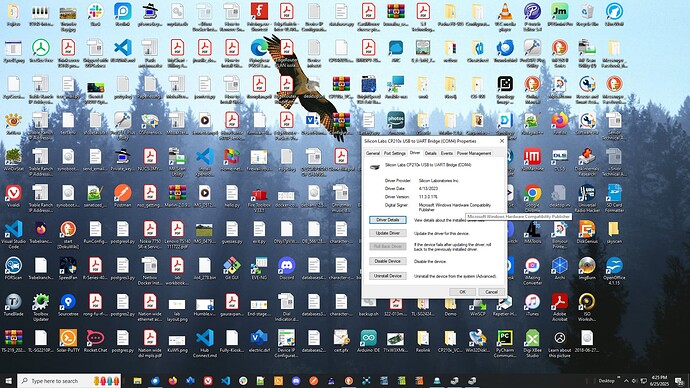
Task: Open the taskbar clock and date
Action: point(659,381)
